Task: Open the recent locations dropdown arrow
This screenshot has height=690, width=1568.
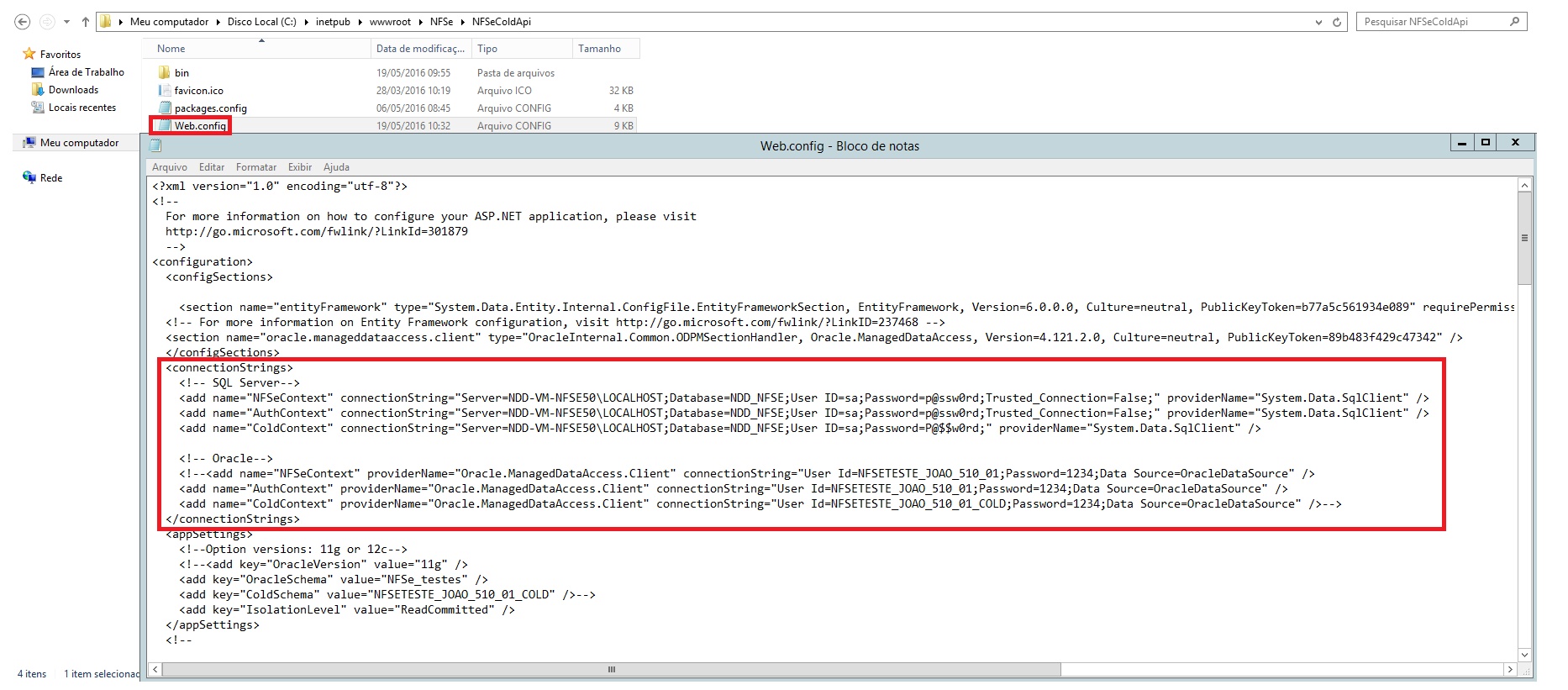Action: pos(66,22)
